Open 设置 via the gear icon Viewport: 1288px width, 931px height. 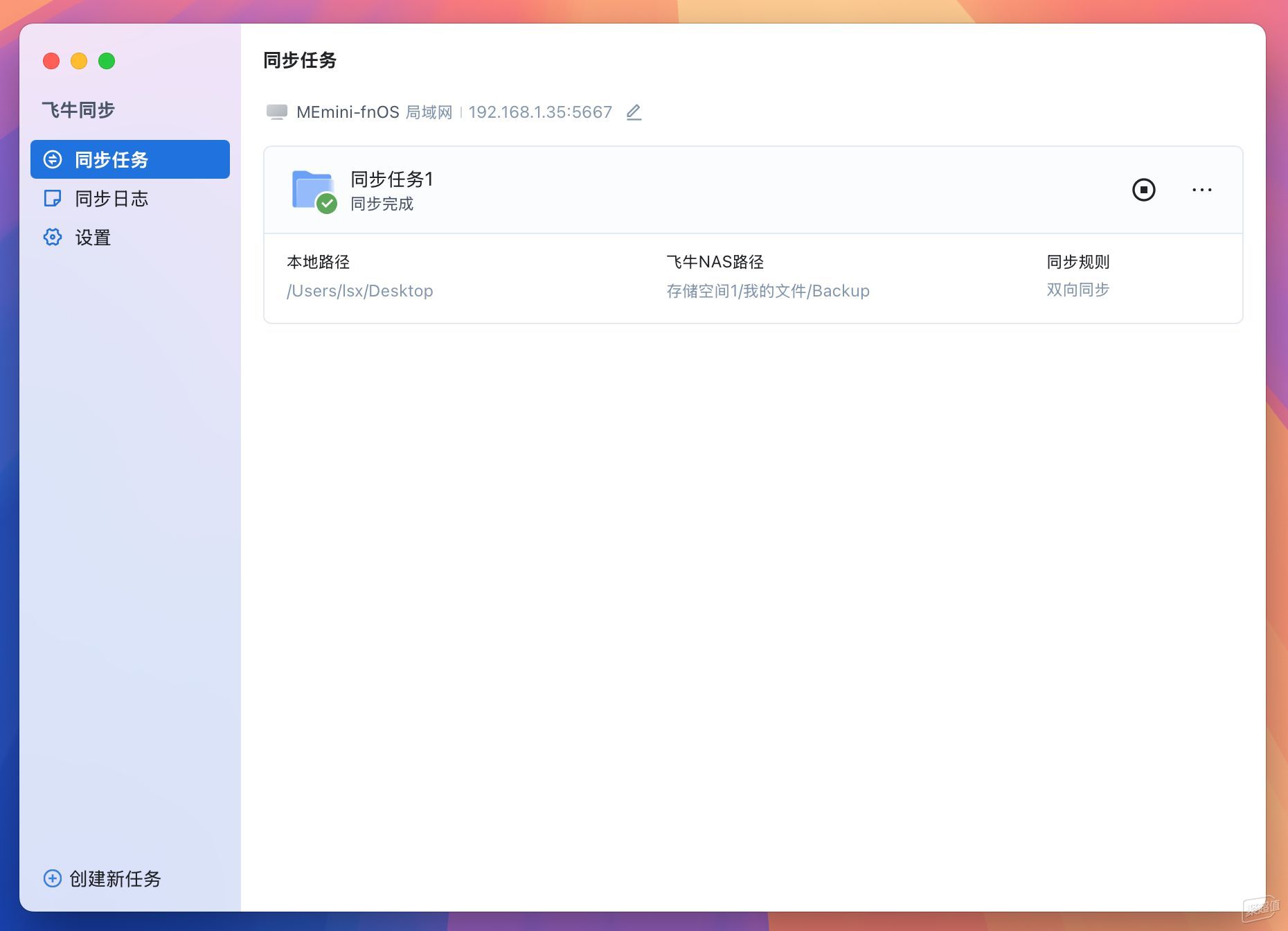pos(53,238)
